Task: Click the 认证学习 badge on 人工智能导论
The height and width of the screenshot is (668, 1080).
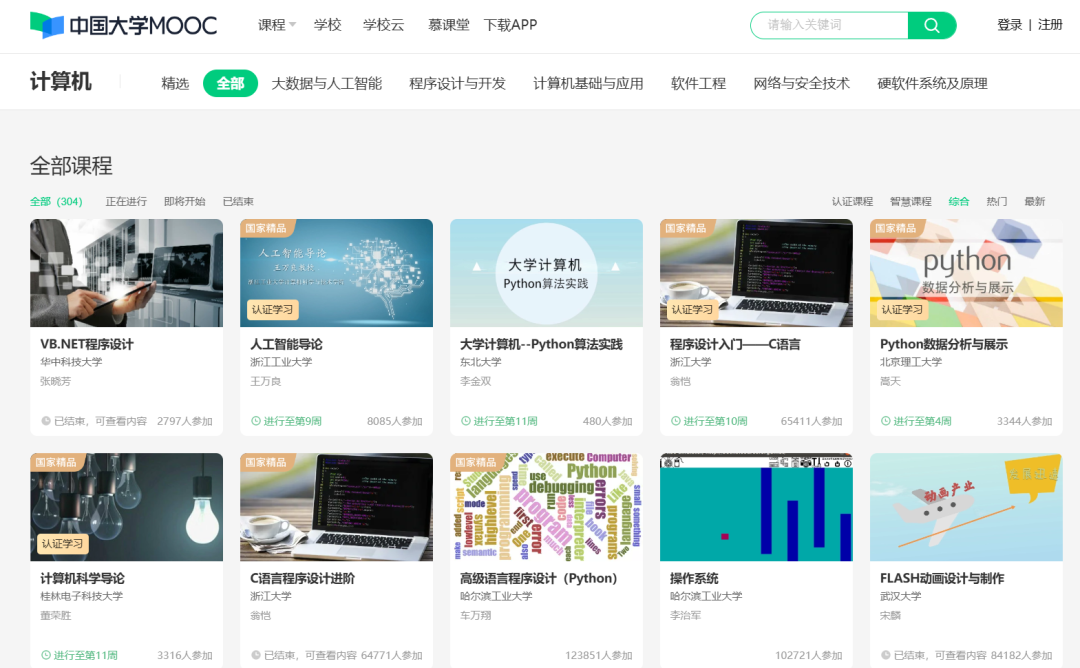Action: (x=273, y=310)
